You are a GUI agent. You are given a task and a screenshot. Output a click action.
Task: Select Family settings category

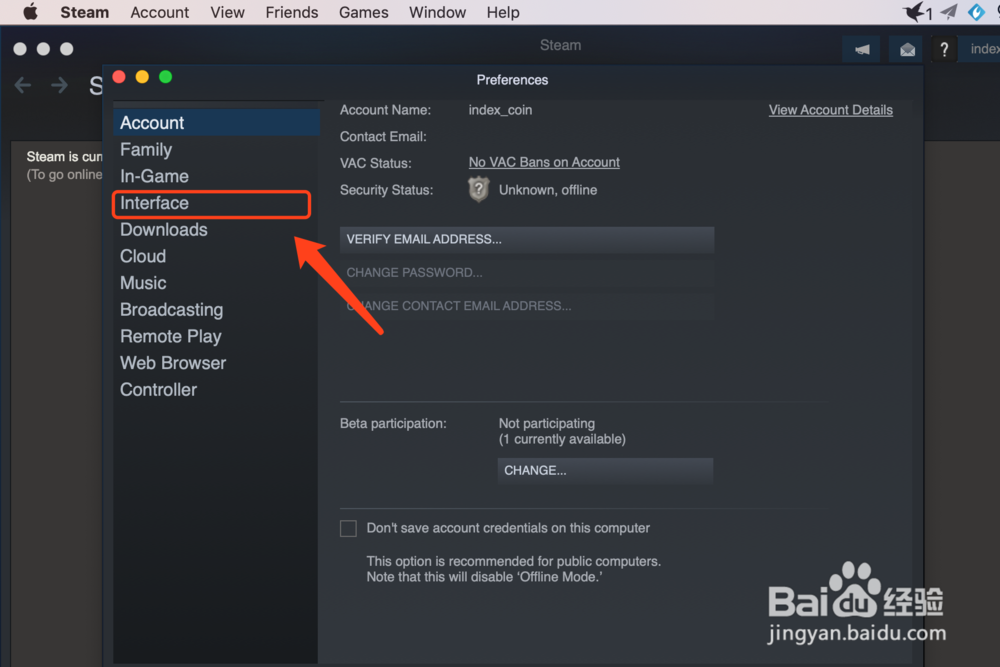216,149
